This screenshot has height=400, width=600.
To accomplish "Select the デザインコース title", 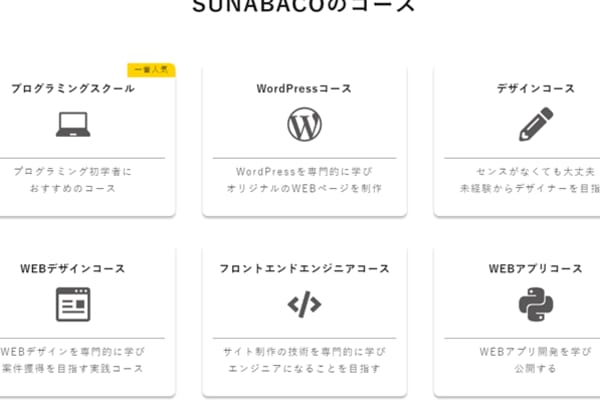I will pos(535,89).
